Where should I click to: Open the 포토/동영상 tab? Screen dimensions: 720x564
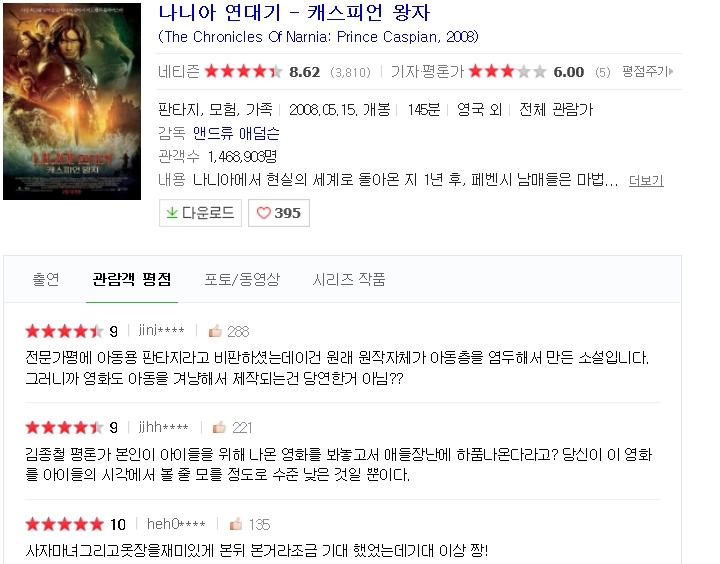pos(242,279)
